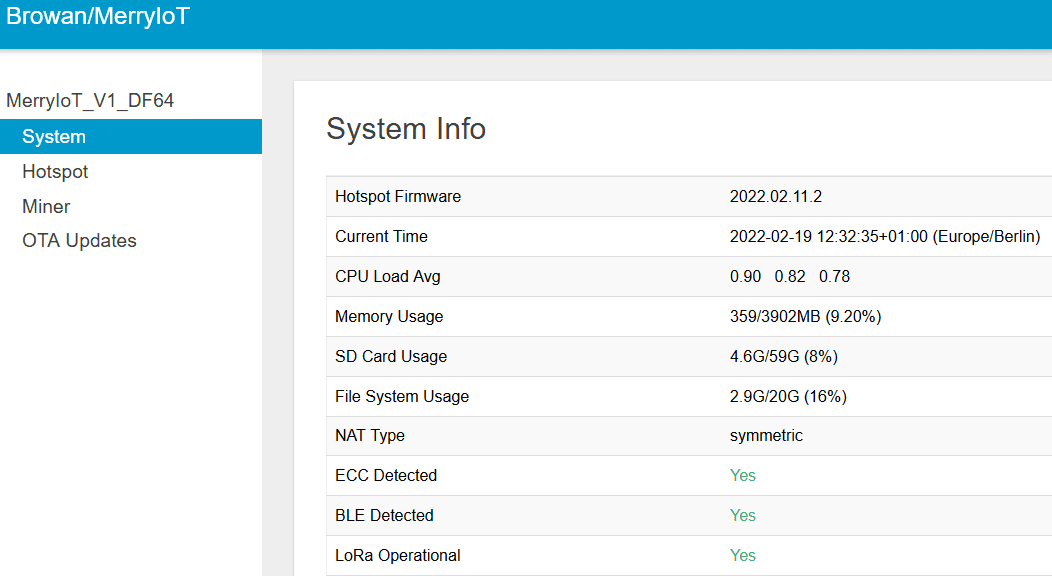Click the Hotspot Firmware row label
This screenshot has width=1052, height=576.
[398, 197]
